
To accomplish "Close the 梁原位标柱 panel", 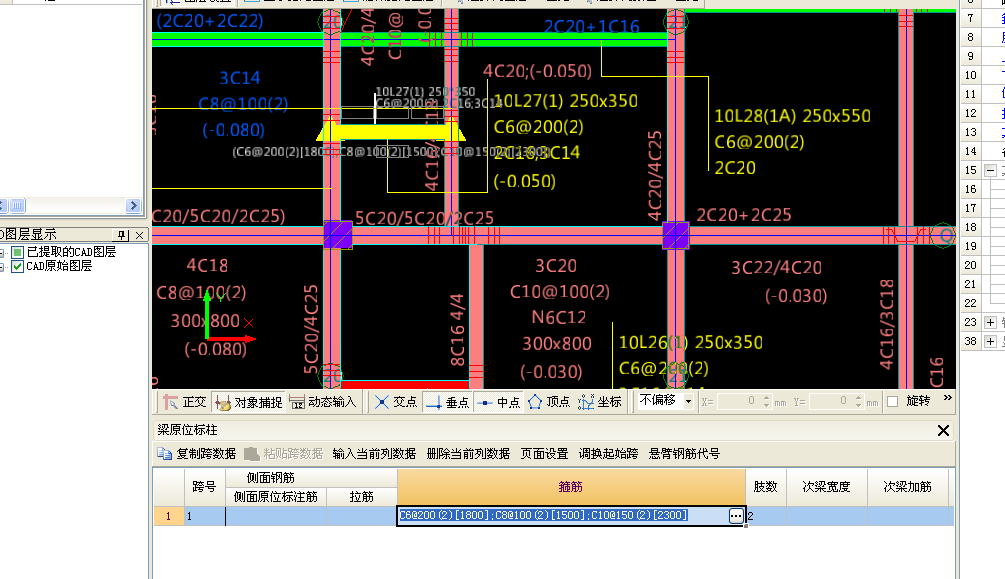I will [x=943, y=430].
